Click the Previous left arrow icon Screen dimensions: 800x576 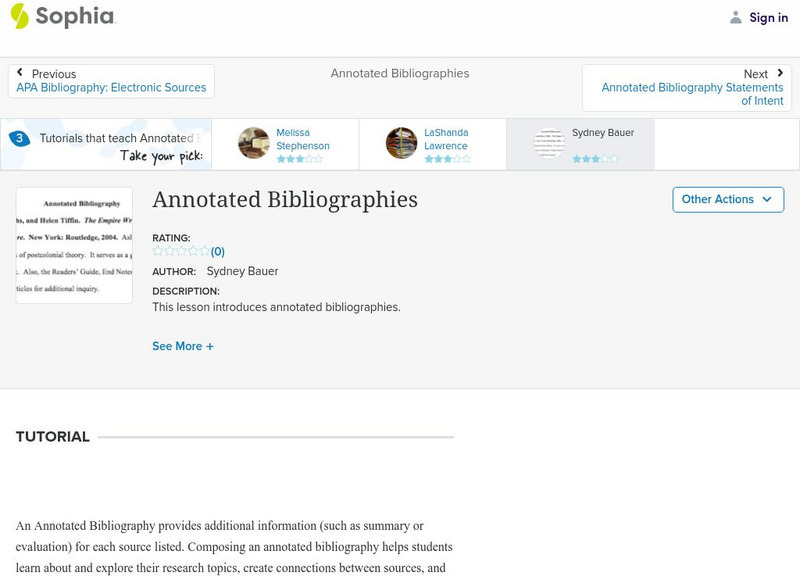[x=20, y=73]
